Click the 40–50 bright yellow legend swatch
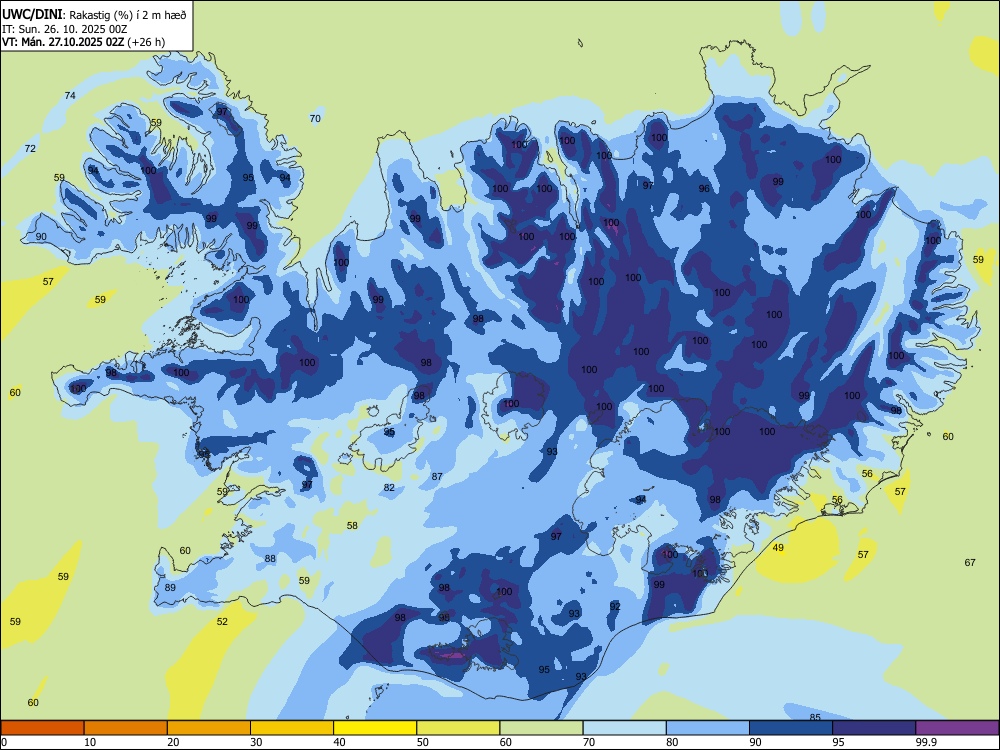The width and height of the screenshot is (1000, 750). pyautogui.click(x=375, y=728)
